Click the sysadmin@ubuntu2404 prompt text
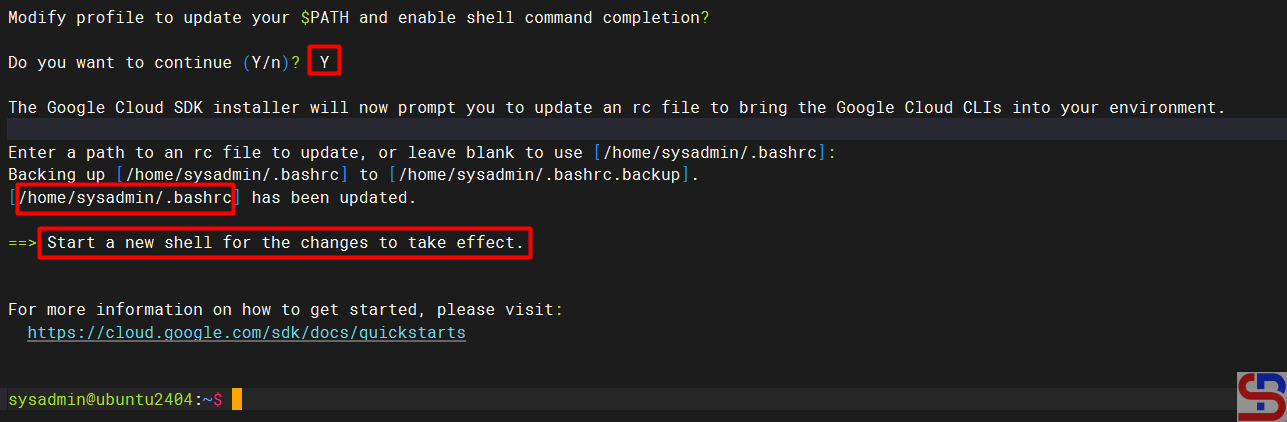This screenshot has height=422, width=1287. click(100, 400)
